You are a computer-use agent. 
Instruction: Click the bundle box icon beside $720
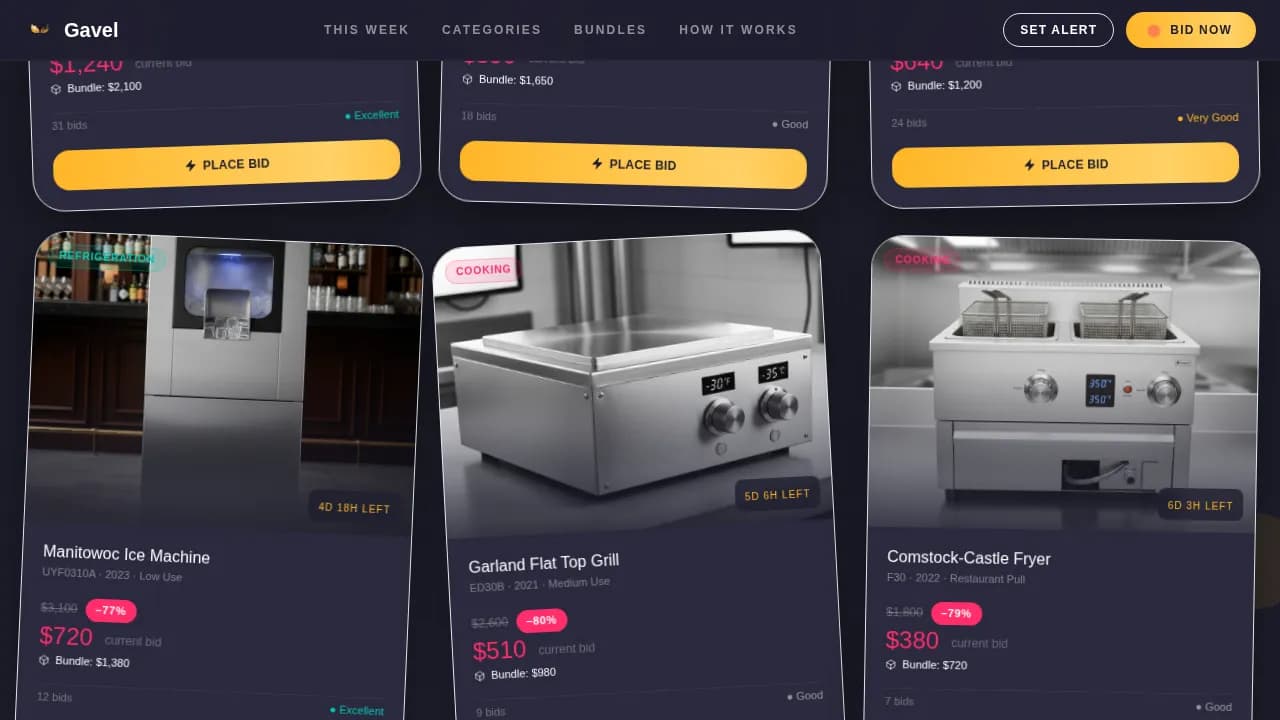[891, 664]
